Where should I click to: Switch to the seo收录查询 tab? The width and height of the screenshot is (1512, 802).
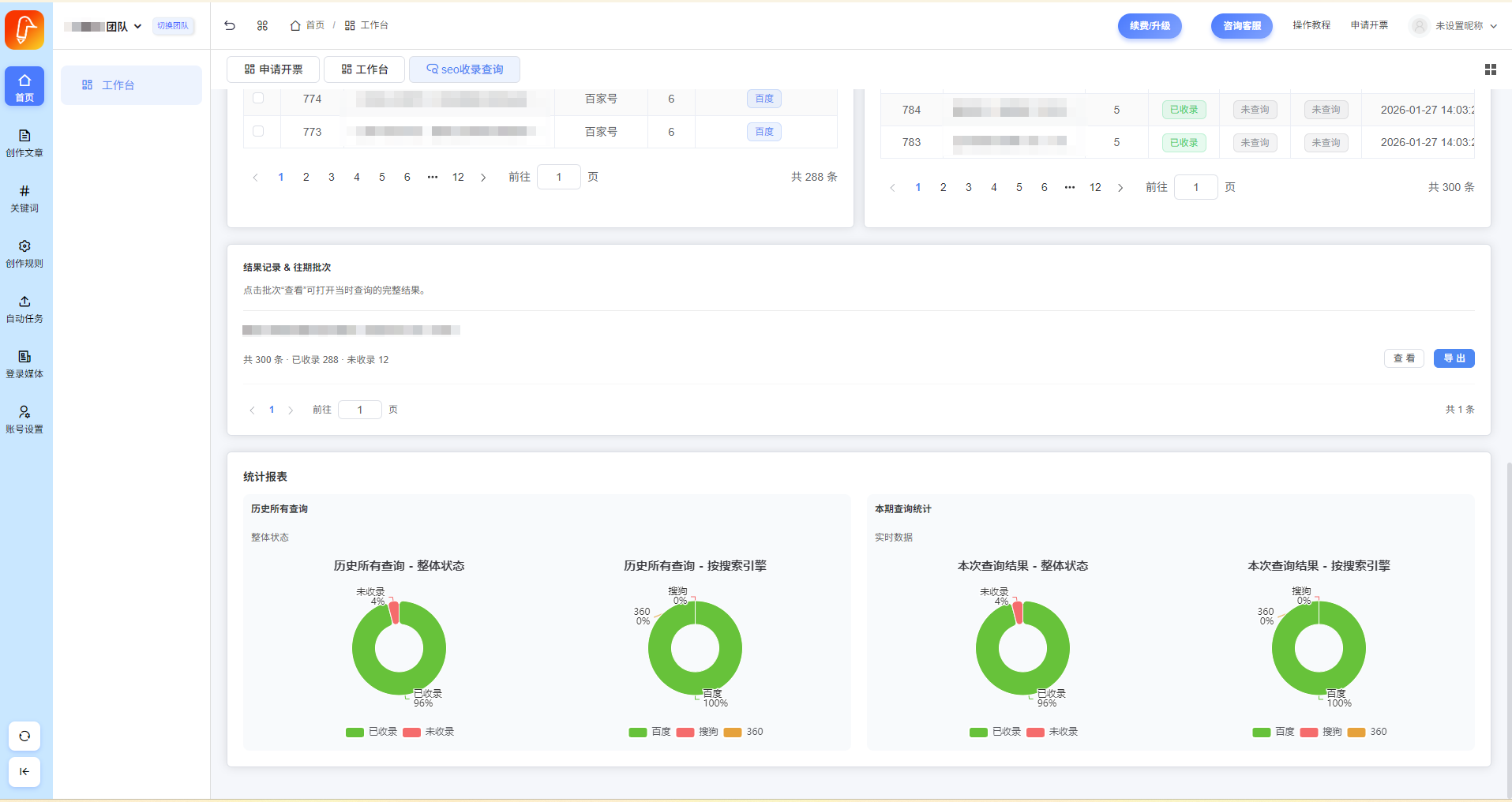point(464,69)
